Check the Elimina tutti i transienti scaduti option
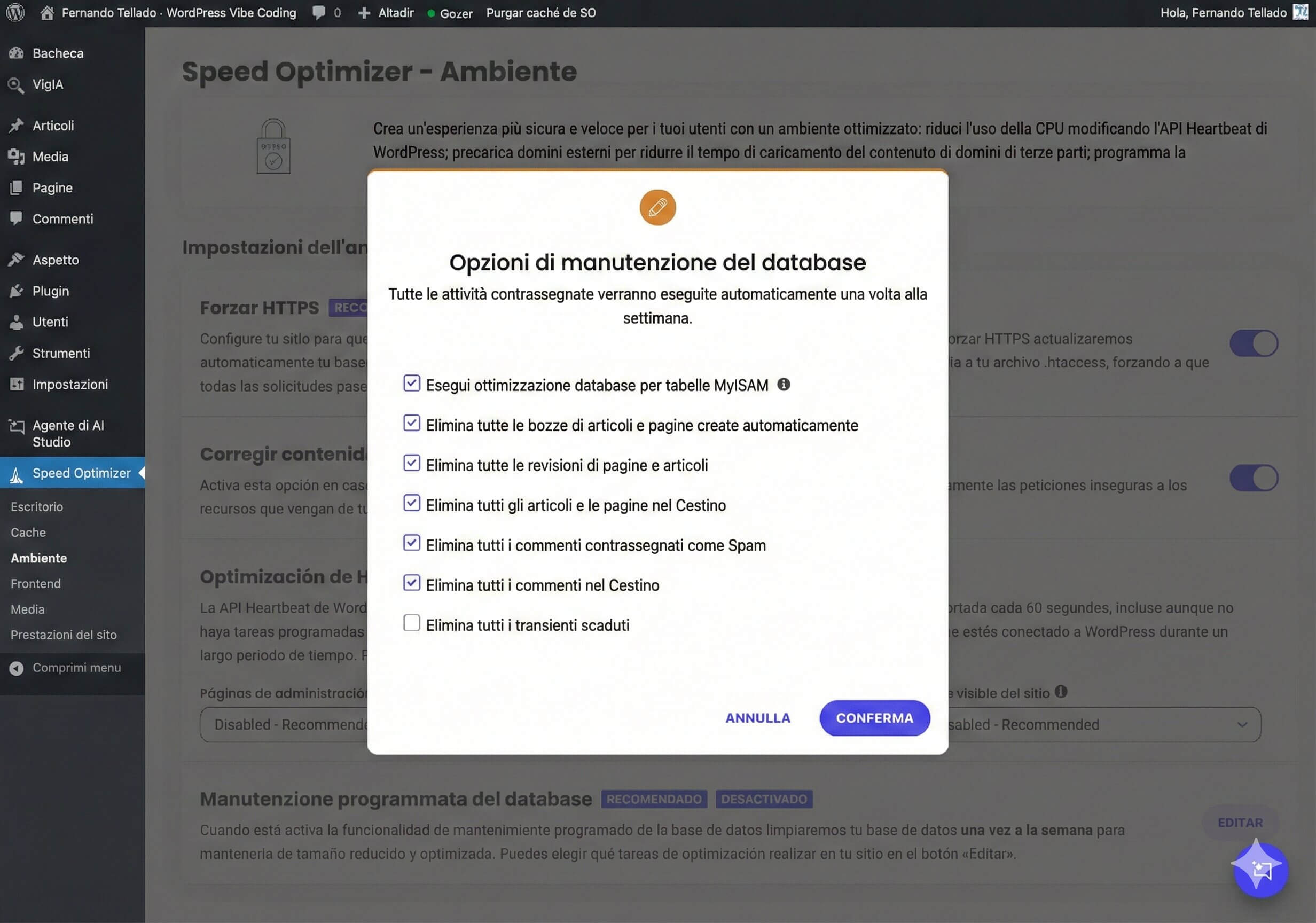 click(412, 623)
